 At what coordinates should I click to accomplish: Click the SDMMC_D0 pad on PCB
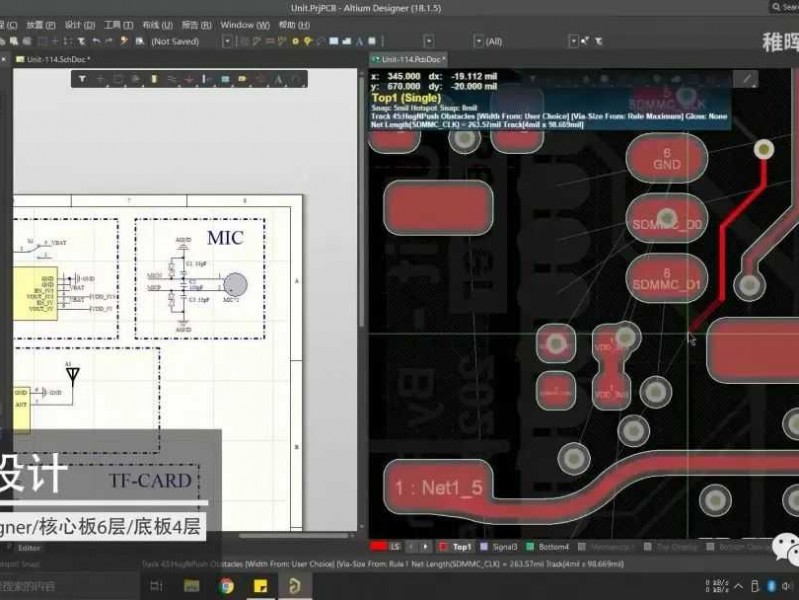pos(667,219)
